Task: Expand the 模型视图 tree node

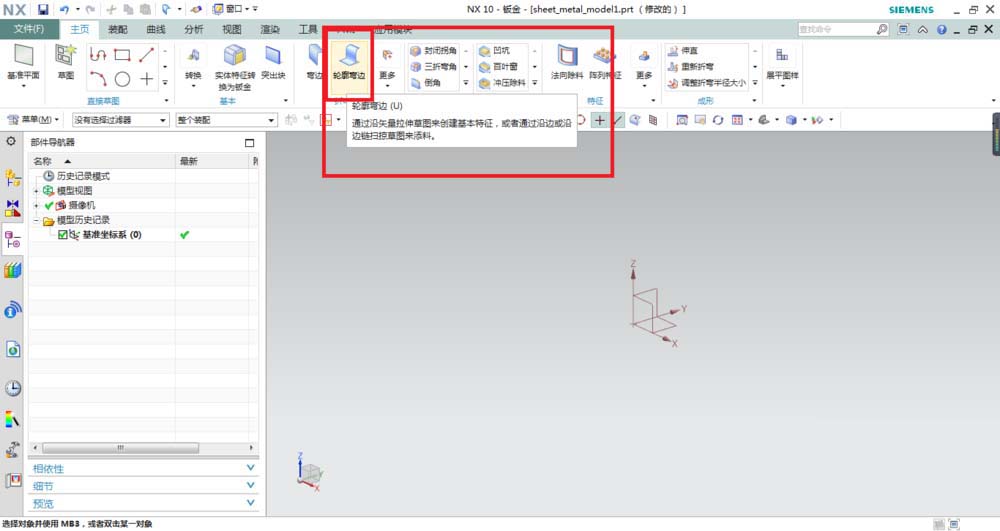Action: (36, 191)
